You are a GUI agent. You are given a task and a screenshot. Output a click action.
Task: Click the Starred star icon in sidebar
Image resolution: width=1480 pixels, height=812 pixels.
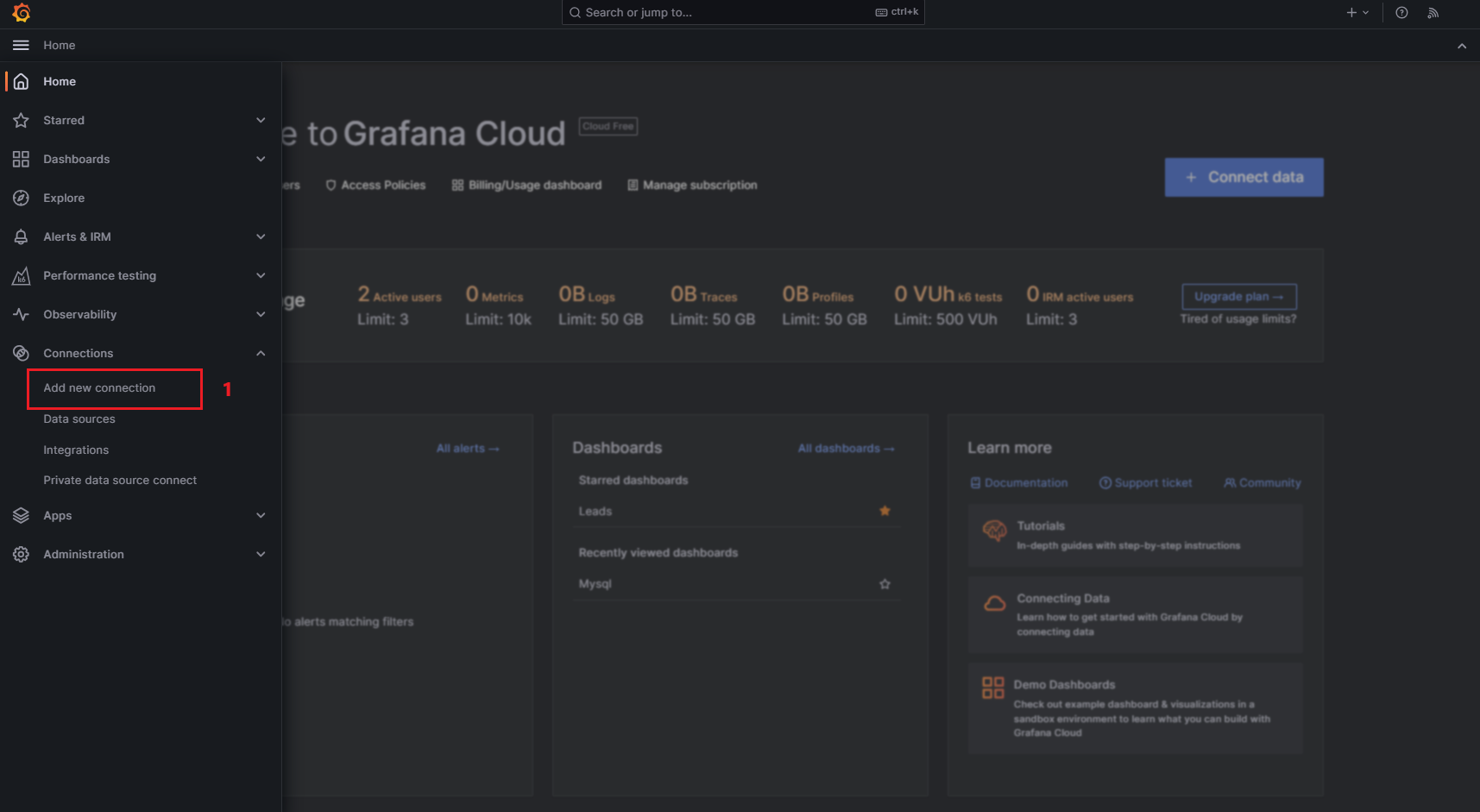click(22, 120)
